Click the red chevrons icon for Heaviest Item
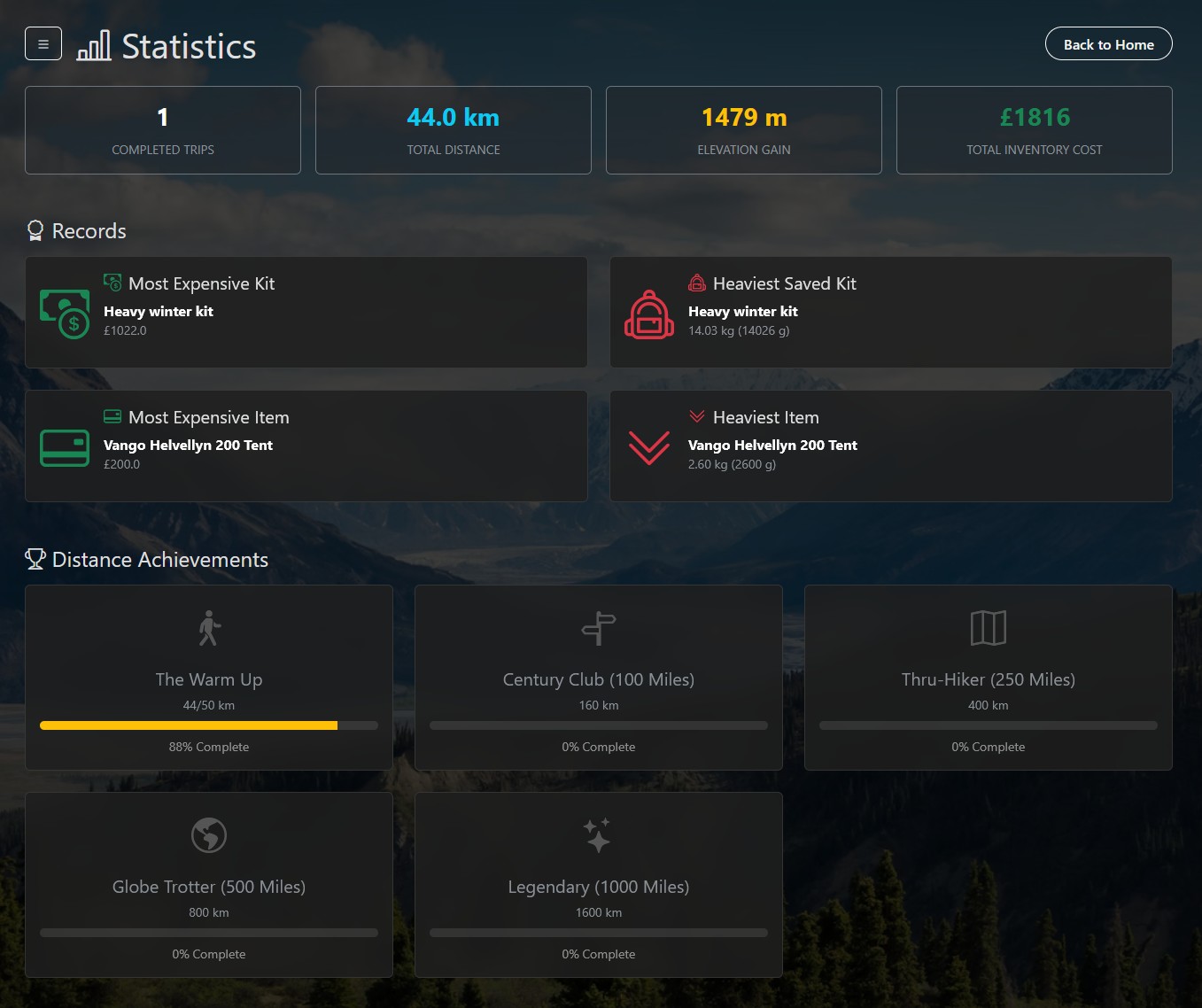Image resolution: width=1202 pixels, height=1008 pixels. (x=648, y=447)
